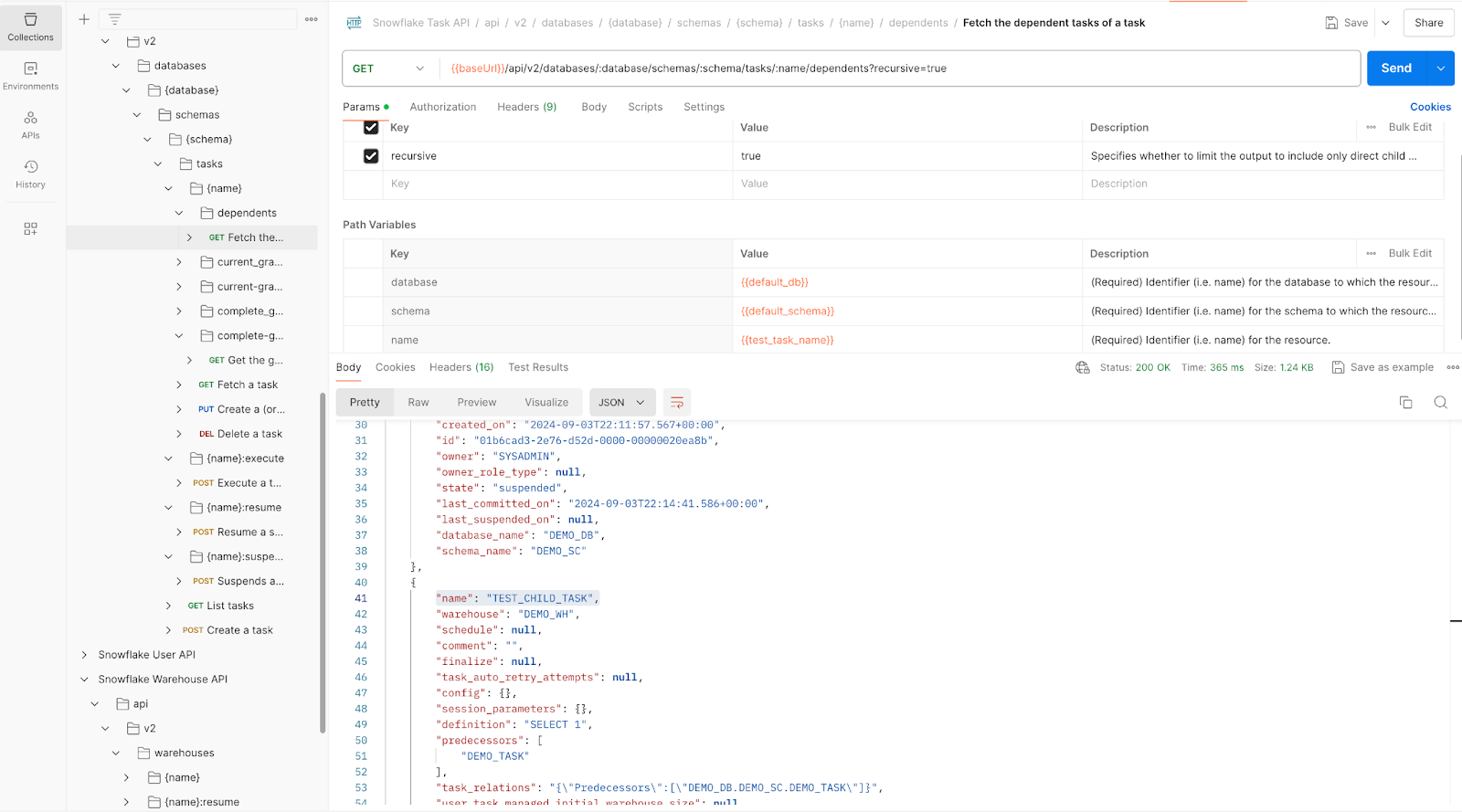Viewport: 1462px width, 812px height.
Task: Click the copy response icon
Action: pyautogui.click(x=1405, y=403)
